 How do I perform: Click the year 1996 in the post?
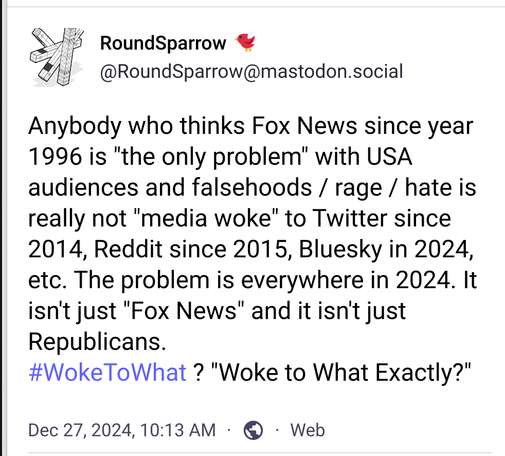pyautogui.click(x=55, y=157)
